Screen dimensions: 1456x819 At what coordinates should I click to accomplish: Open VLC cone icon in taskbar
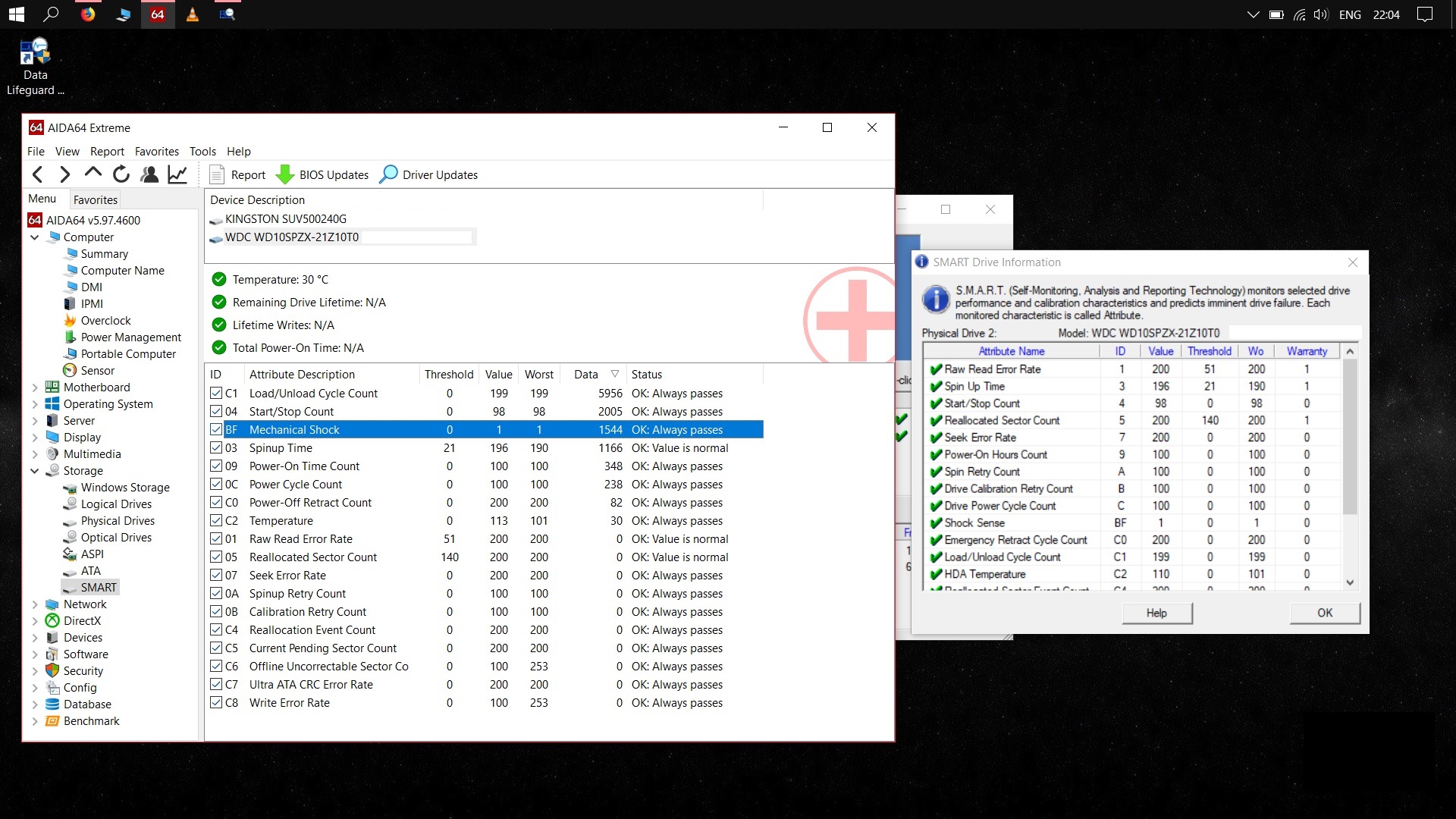193,14
